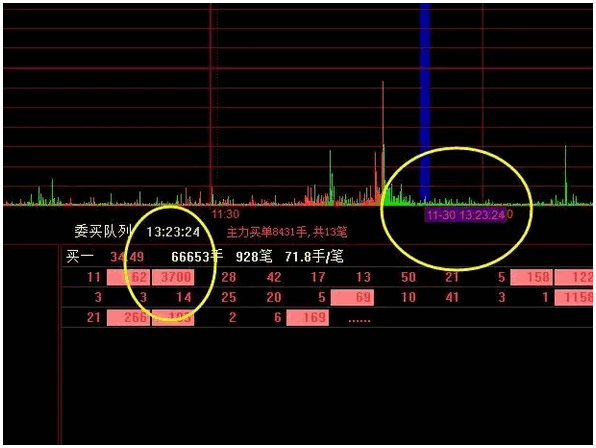The width and height of the screenshot is (596, 448).
Task: Click the 71.8手/笔 average text
Action: (314, 256)
